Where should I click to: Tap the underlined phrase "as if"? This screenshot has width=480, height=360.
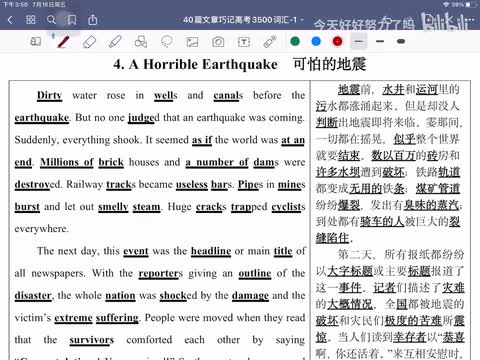tap(202, 140)
